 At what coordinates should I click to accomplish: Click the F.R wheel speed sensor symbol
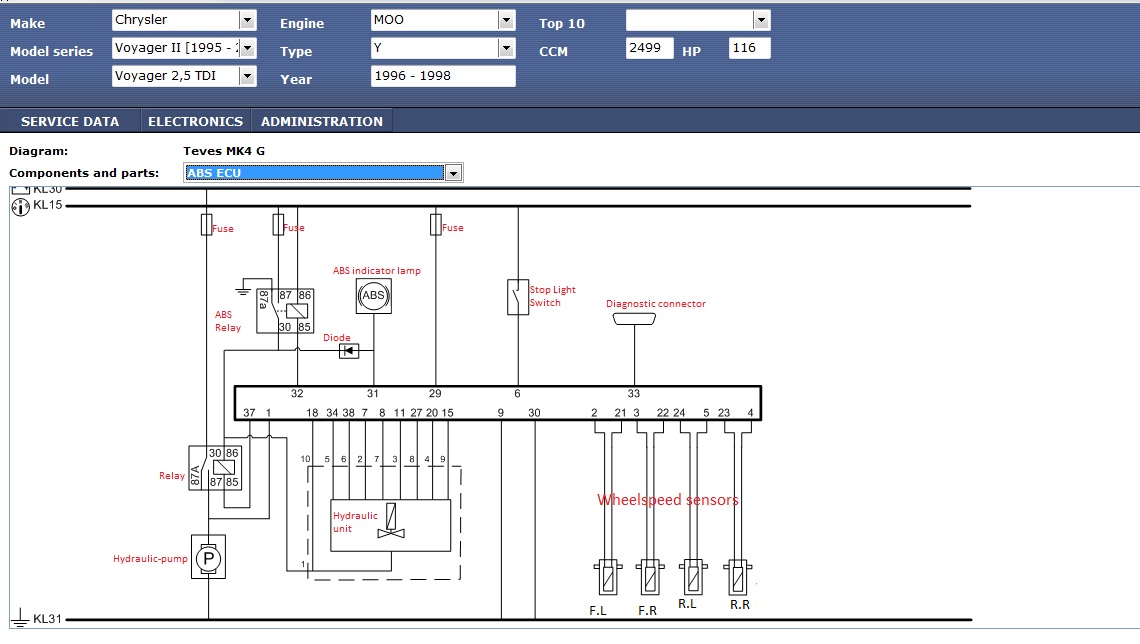650,577
